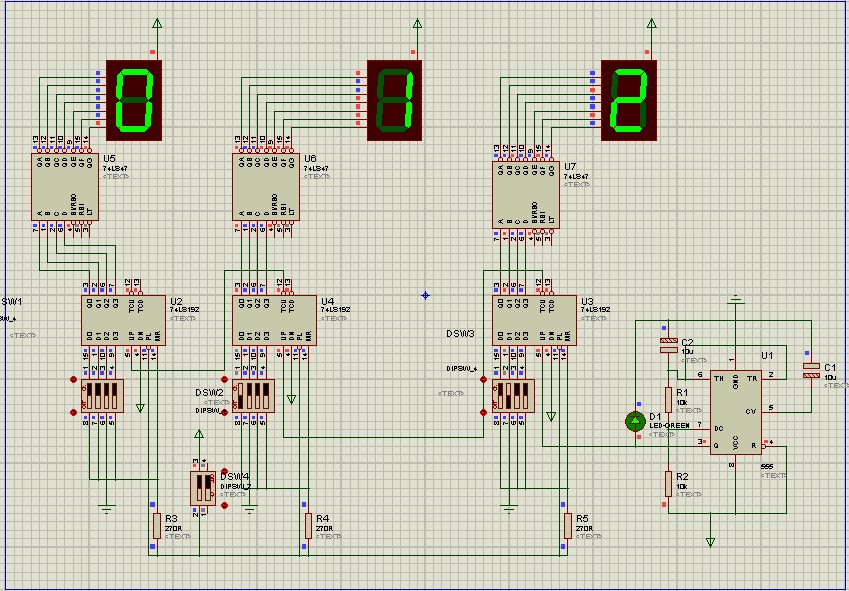Viewport: 849px width, 591px height.
Task: Click the blue origin marker on canvas
Action: (x=425, y=296)
